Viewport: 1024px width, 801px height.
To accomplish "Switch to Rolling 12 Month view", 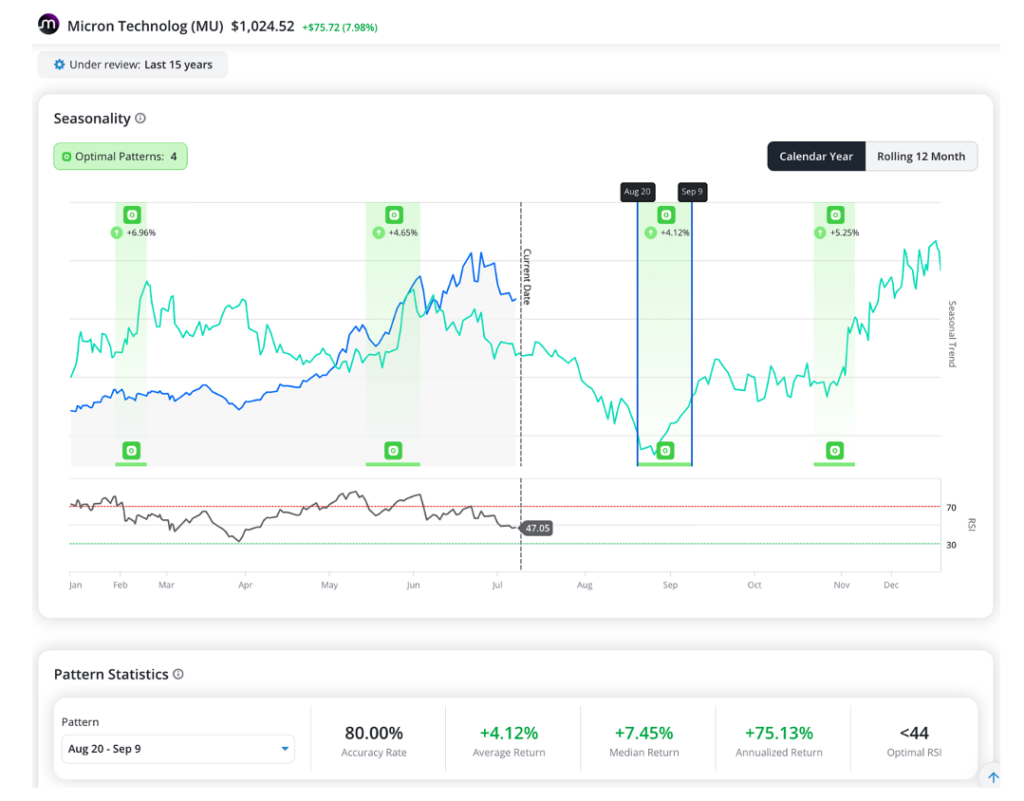I will tap(921, 157).
